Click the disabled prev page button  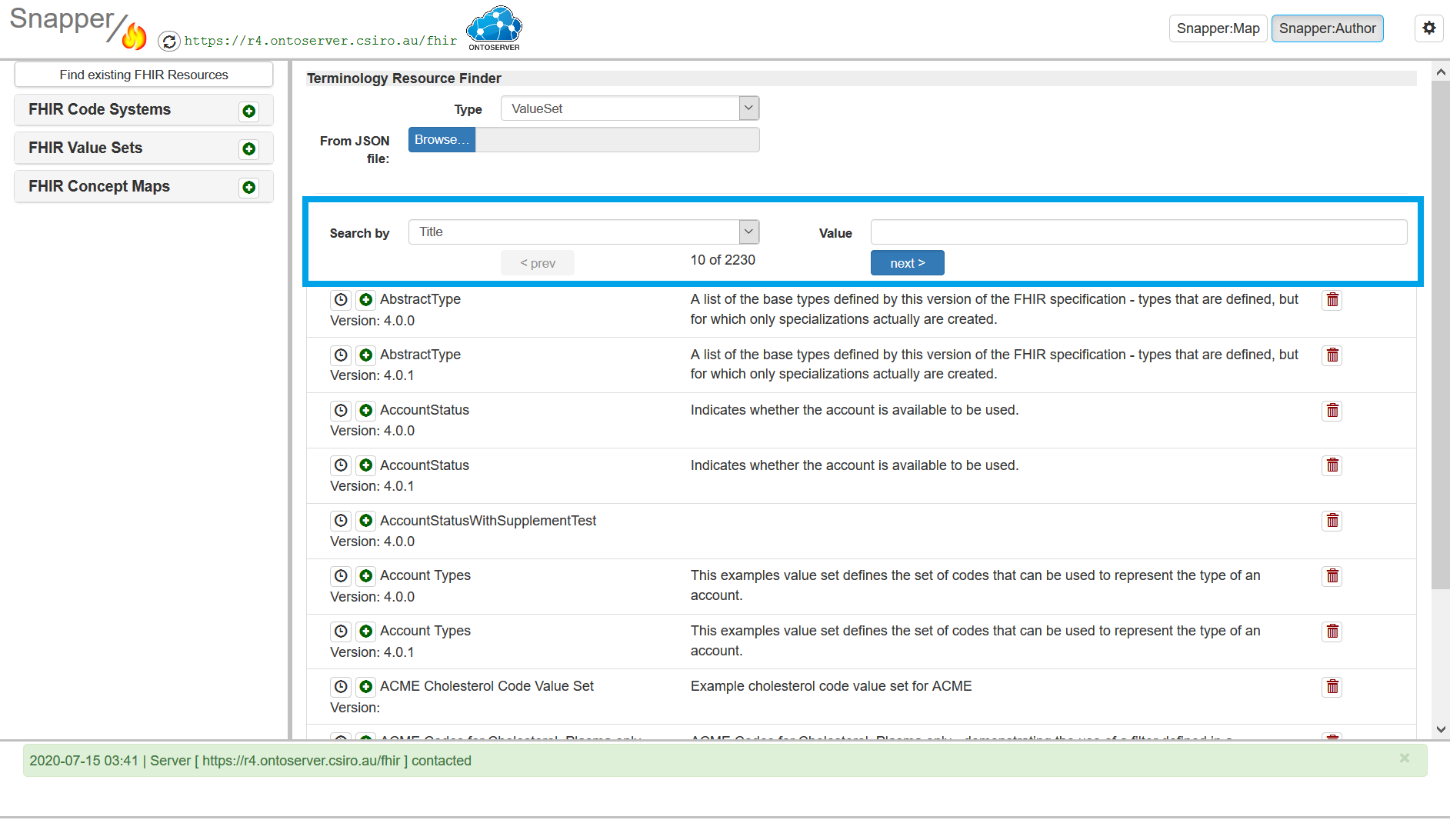pyautogui.click(x=537, y=263)
